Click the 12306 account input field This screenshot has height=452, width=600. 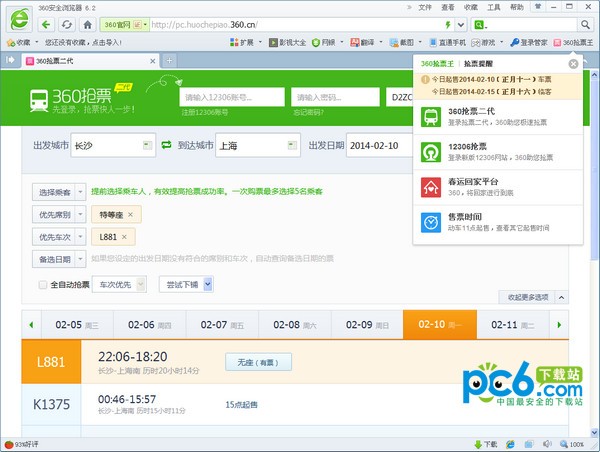pos(231,97)
